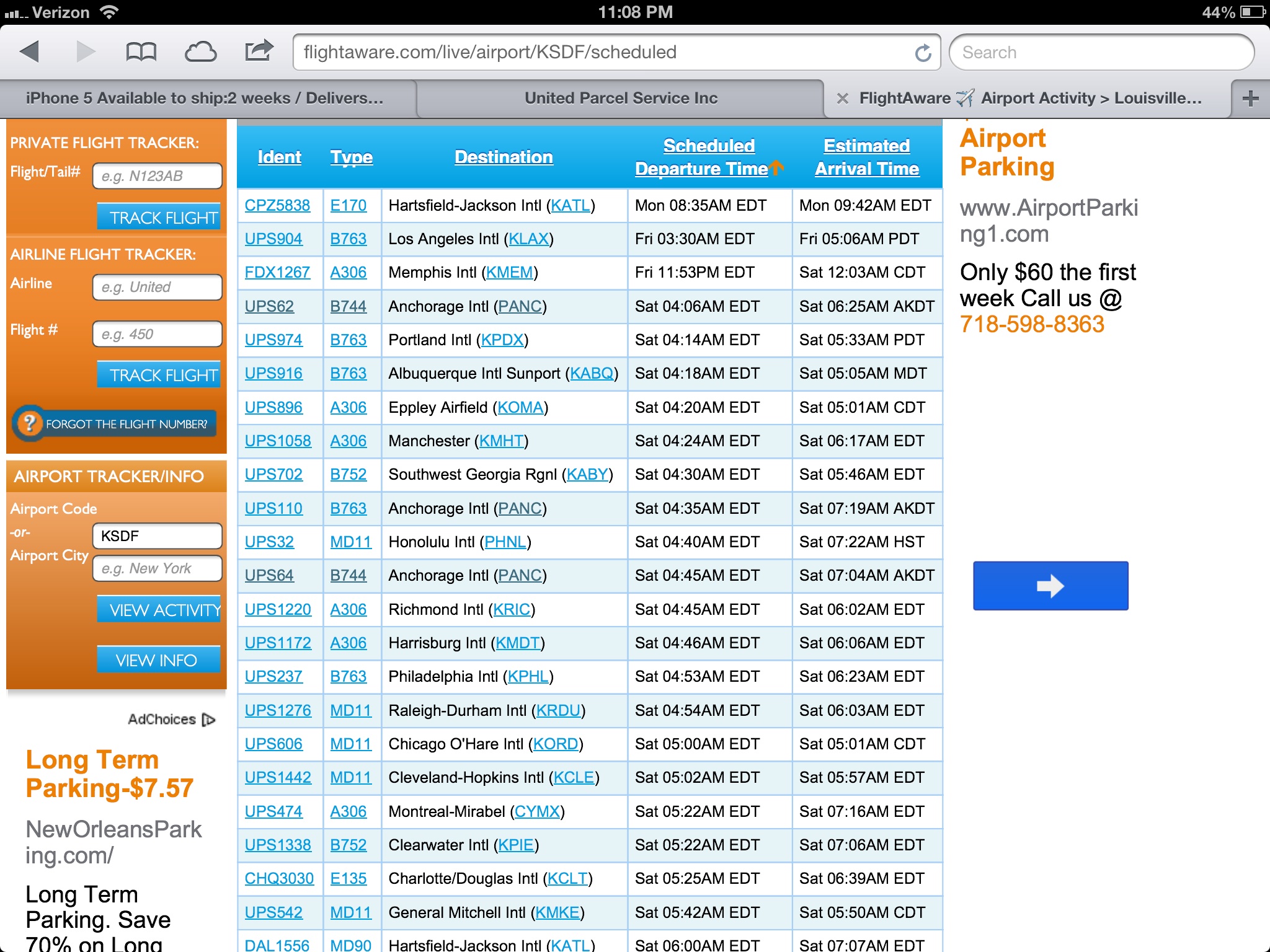Click the KMEM airport link
This screenshot has height=952, width=1270.
[510, 272]
